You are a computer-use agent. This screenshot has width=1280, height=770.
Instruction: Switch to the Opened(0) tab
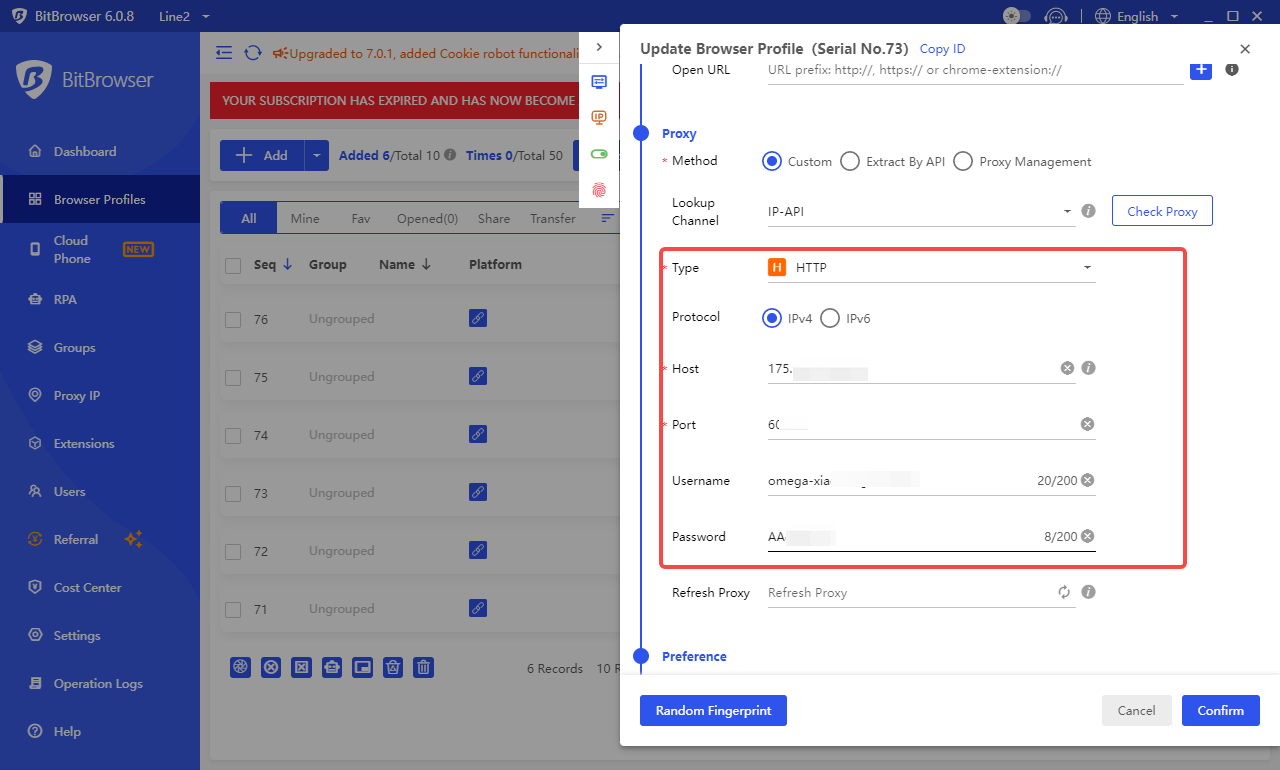[427, 218]
